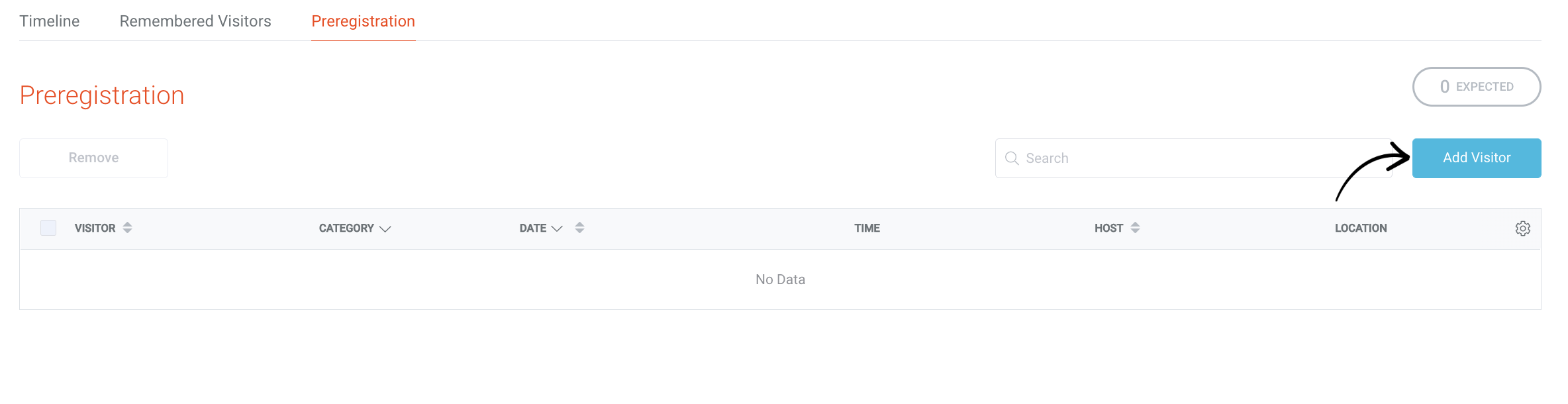Click the Remove button
Viewport: 1568px width, 404px height.
pyautogui.click(x=93, y=158)
